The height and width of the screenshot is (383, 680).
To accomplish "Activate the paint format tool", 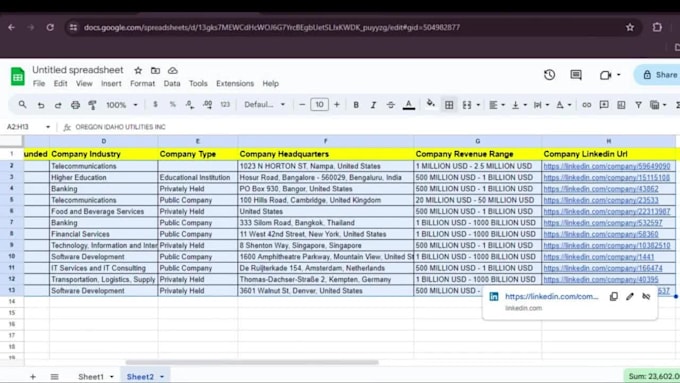I will pyautogui.click(x=92, y=105).
